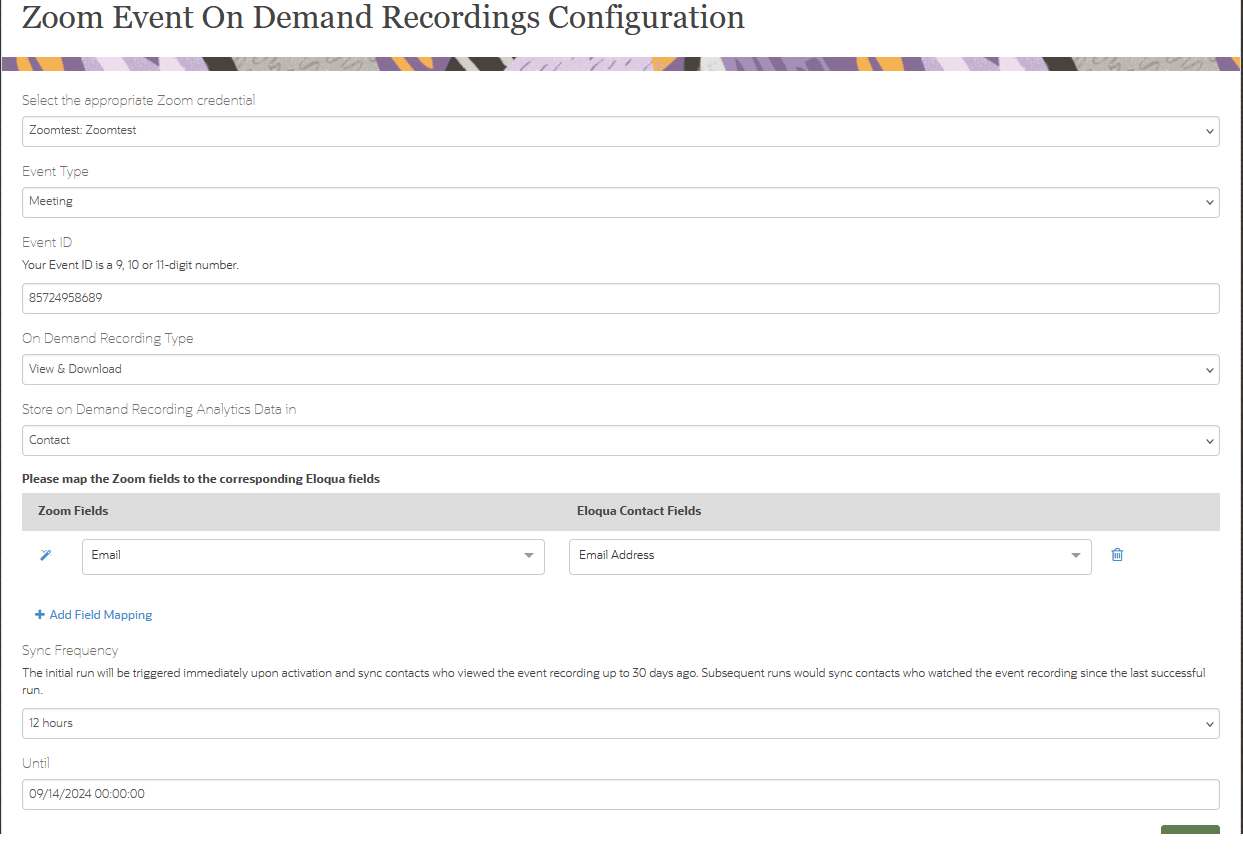Screen dimensions: 1243x867
Task: Open the Sync Frequency 12 hours dropdown
Action: click(x=620, y=723)
